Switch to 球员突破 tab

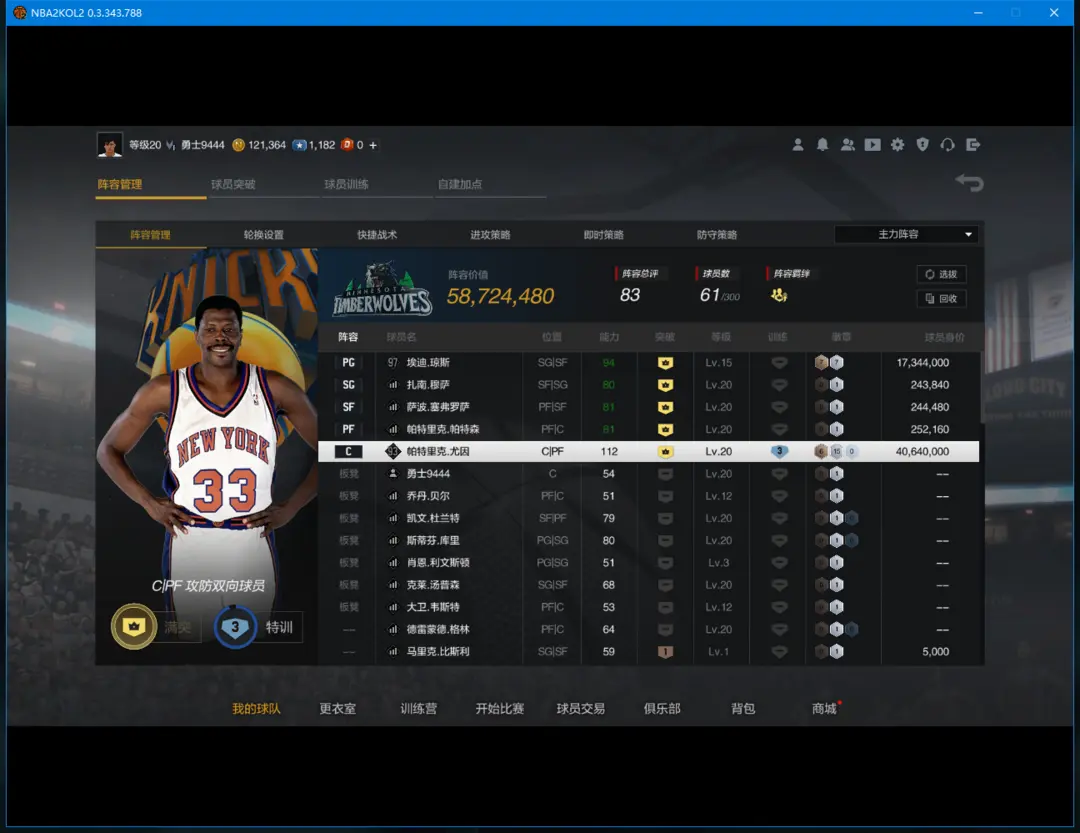tap(233, 184)
